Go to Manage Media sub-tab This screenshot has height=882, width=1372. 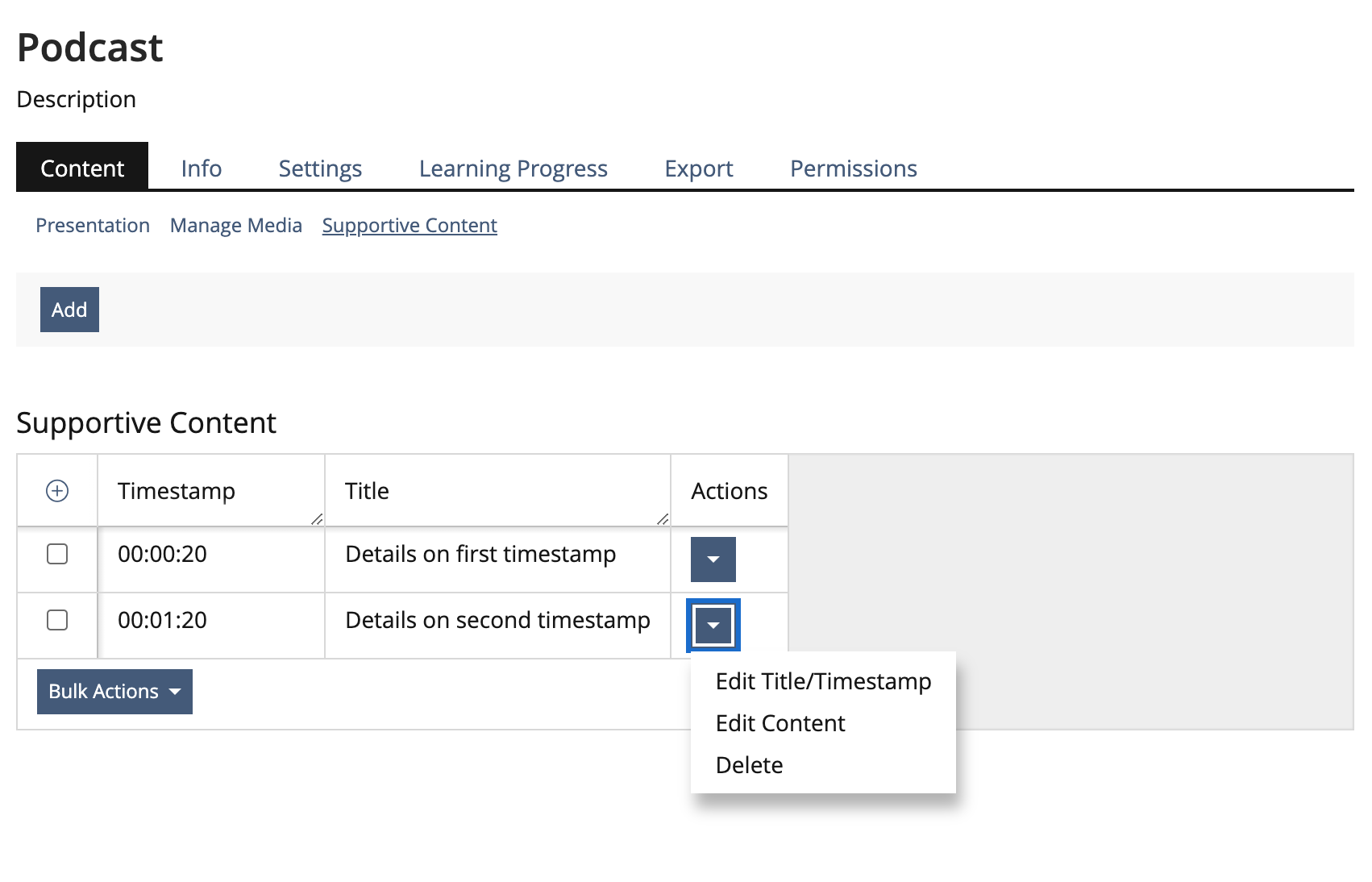[x=236, y=226]
